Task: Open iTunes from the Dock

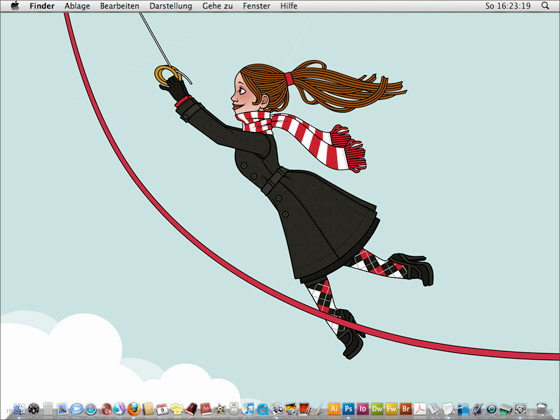Action: pos(248,409)
